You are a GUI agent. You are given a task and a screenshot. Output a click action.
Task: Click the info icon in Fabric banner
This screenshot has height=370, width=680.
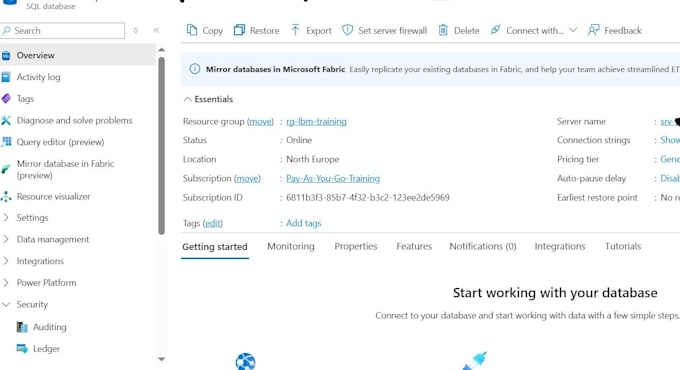point(195,69)
